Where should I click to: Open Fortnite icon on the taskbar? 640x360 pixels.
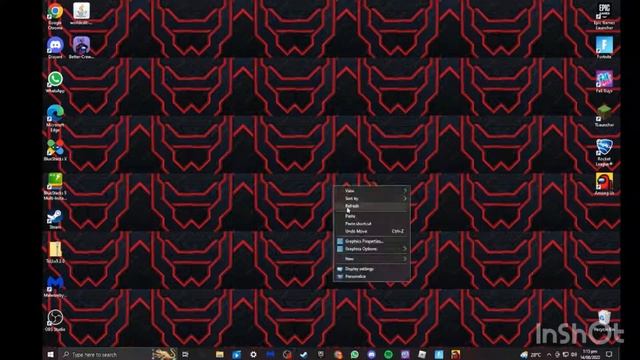coord(439,354)
